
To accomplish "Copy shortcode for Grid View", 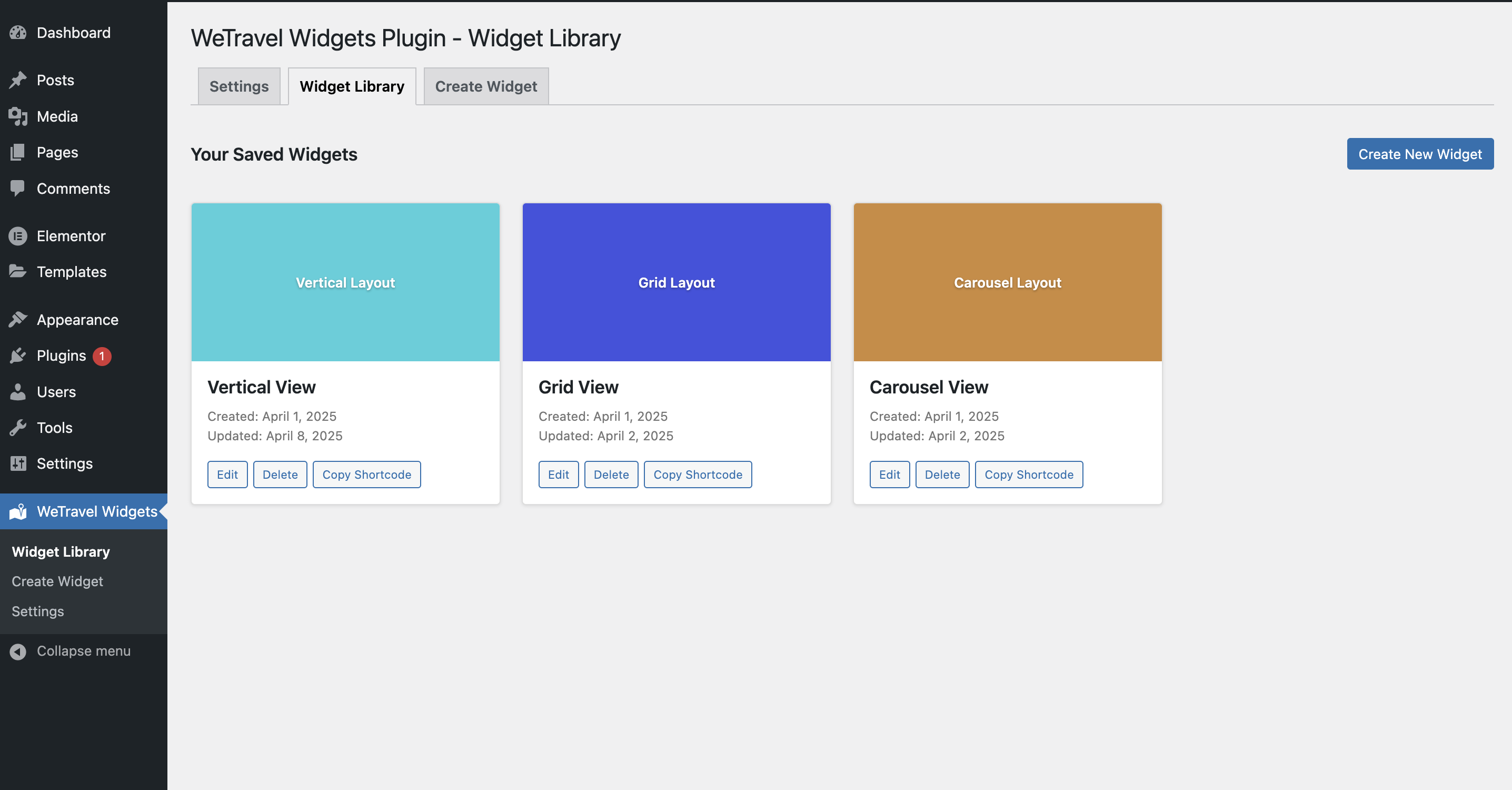I will coord(698,475).
